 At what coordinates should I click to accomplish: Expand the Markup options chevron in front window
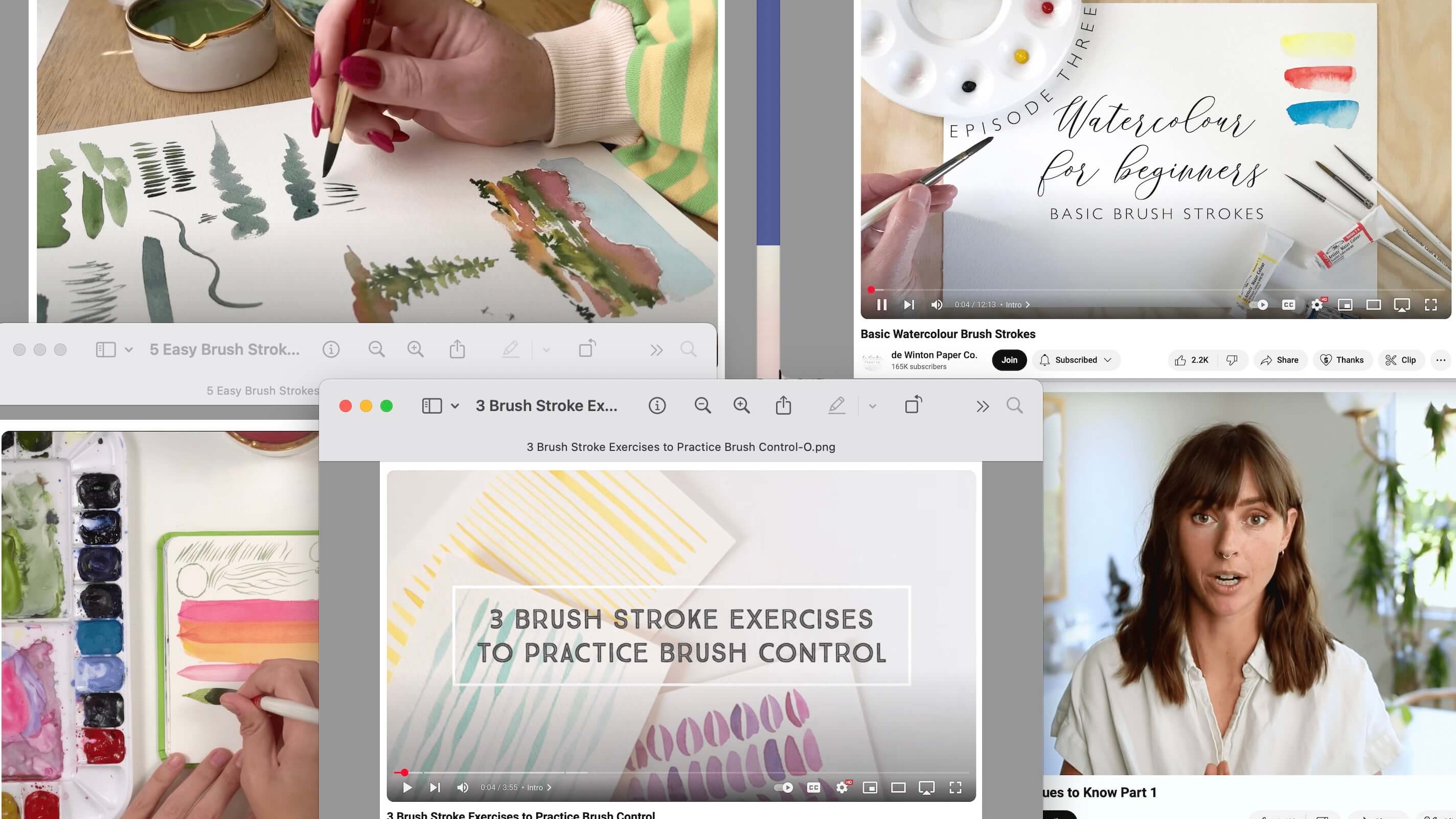[x=872, y=406]
